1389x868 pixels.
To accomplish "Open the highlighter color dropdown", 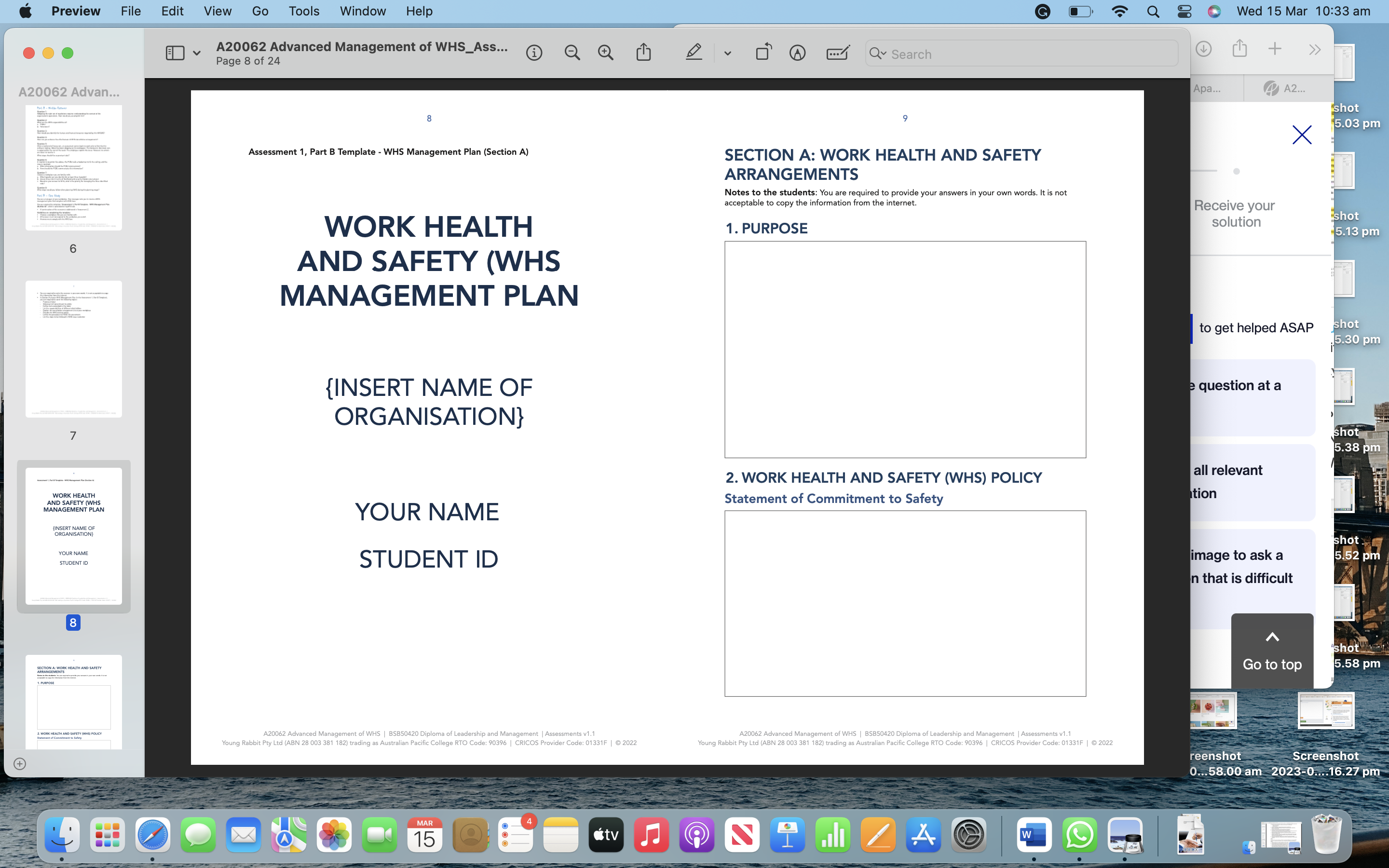I will coord(727,54).
